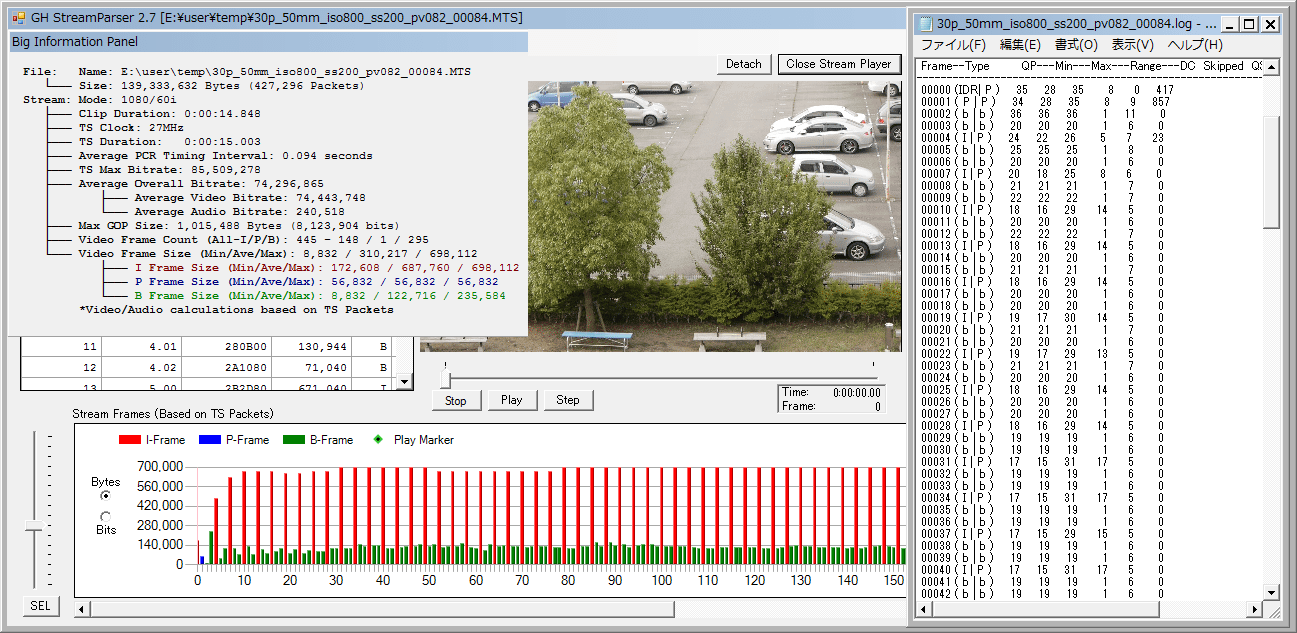Select the Bytes radio button
Screen dimensions: 1297x633
point(106,495)
